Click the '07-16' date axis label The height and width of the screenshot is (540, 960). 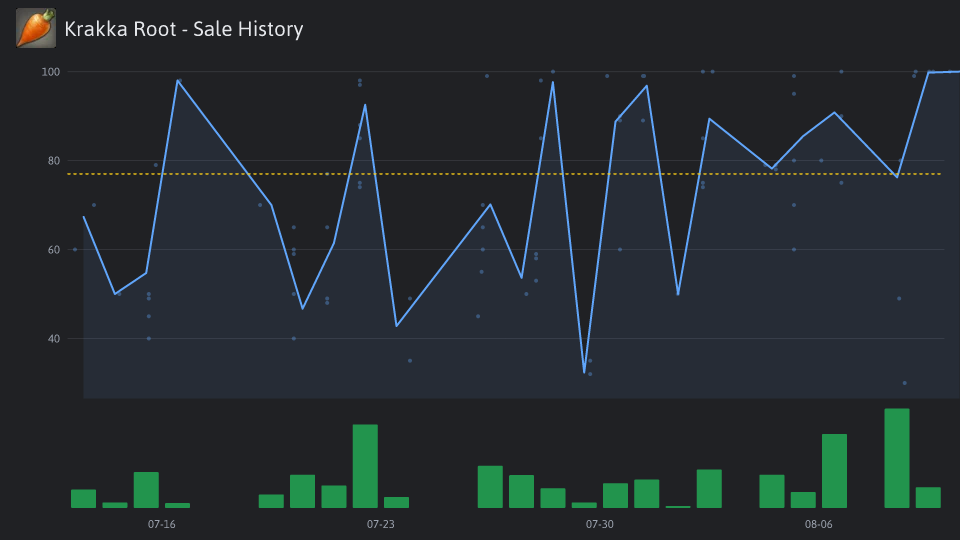tap(162, 524)
